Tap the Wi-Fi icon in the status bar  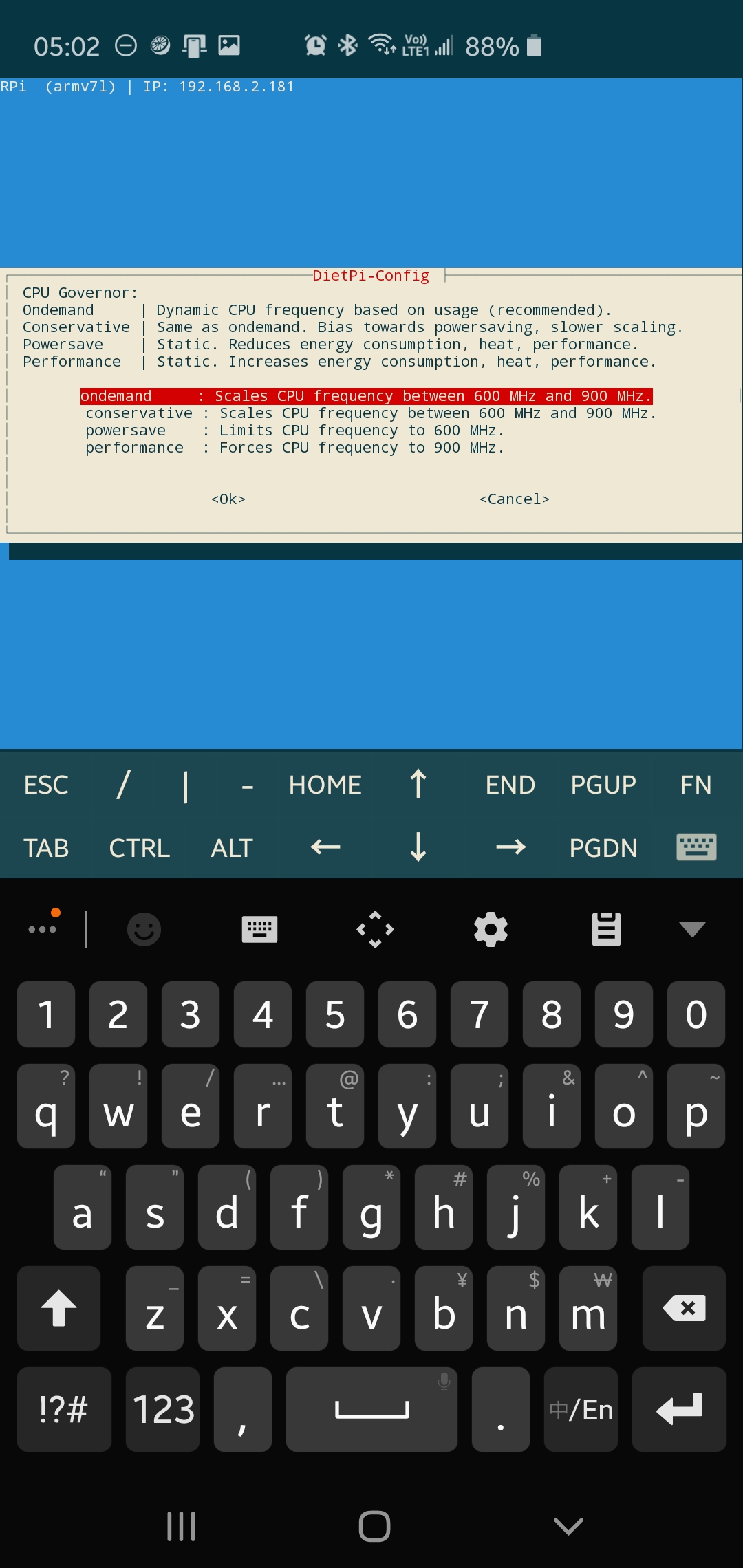tap(382, 45)
